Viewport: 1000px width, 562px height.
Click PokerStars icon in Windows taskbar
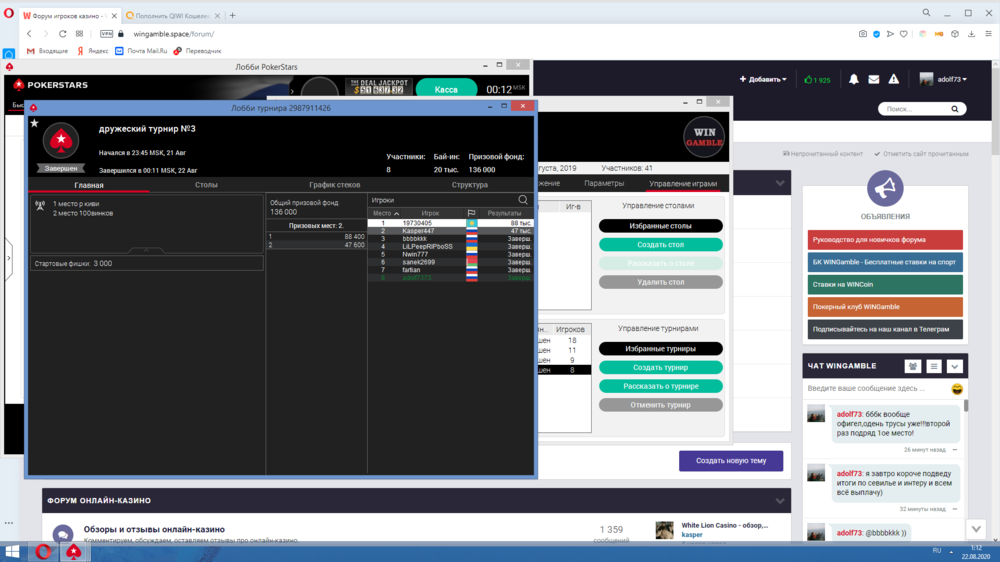pyautogui.click(x=74, y=551)
